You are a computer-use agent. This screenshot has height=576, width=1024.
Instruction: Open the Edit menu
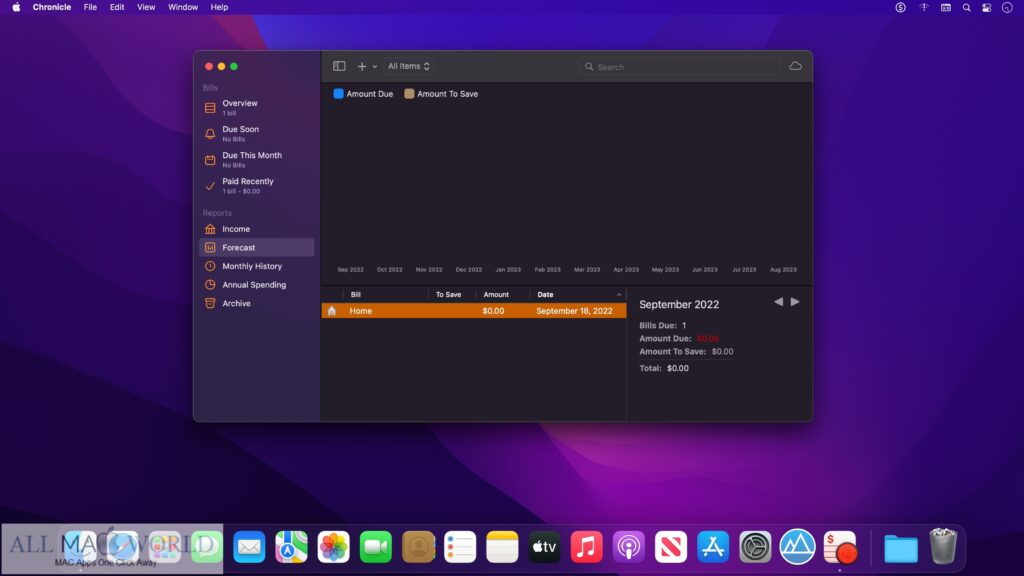(x=117, y=7)
